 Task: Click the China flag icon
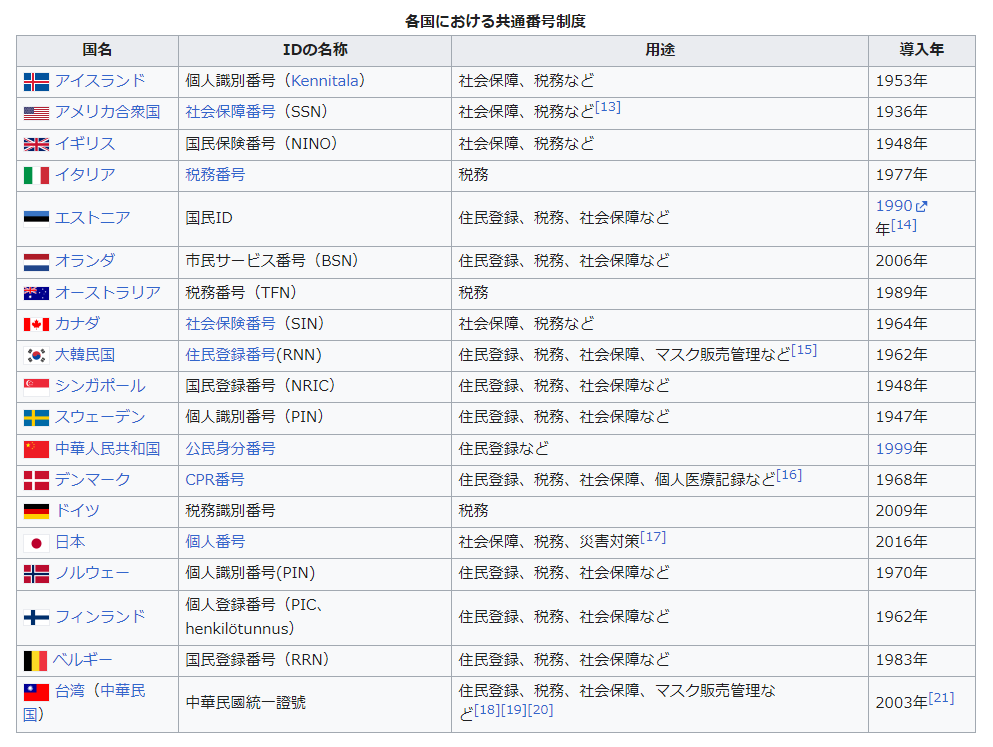[36, 449]
